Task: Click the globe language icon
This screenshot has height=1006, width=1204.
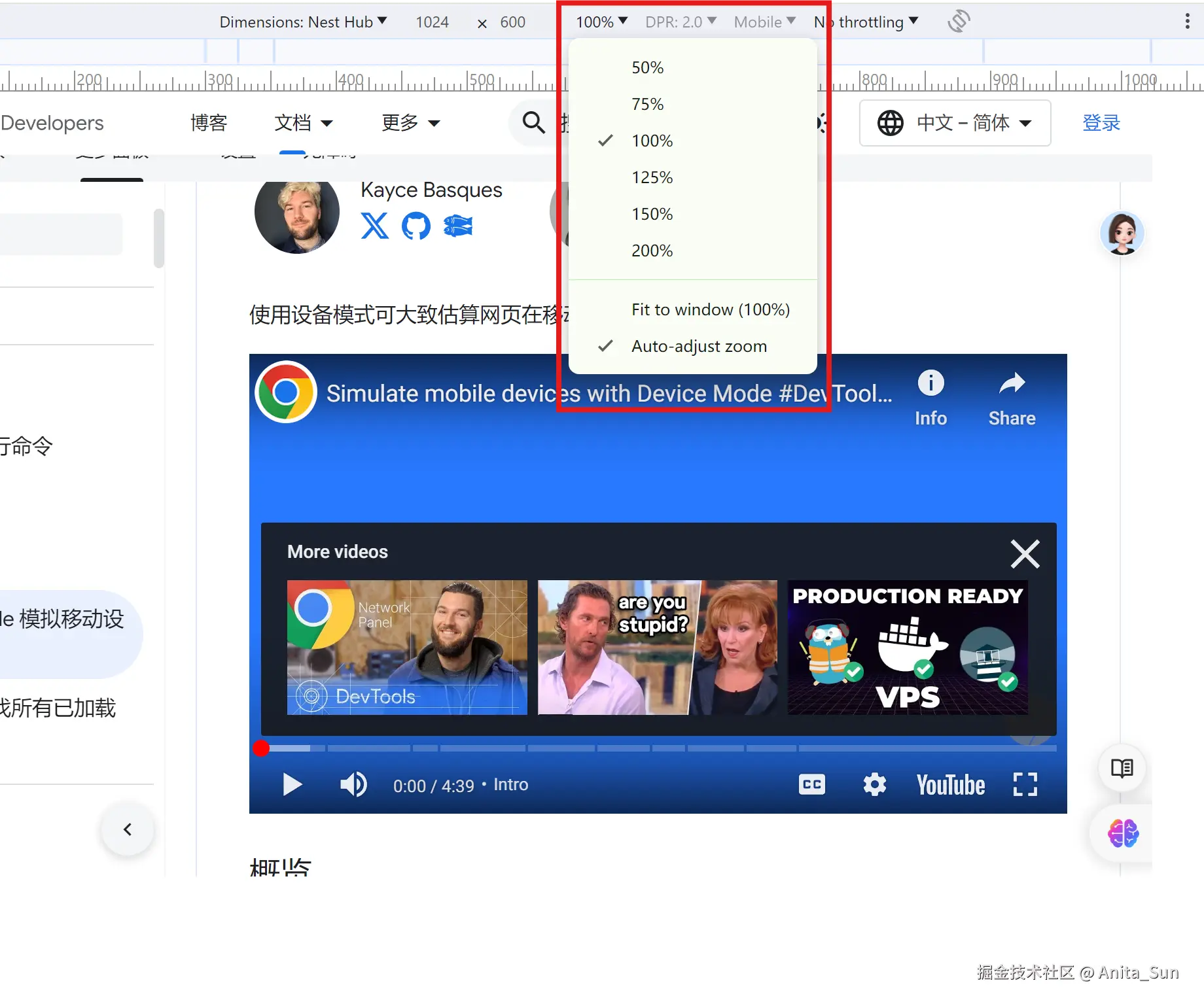Action: pos(890,122)
